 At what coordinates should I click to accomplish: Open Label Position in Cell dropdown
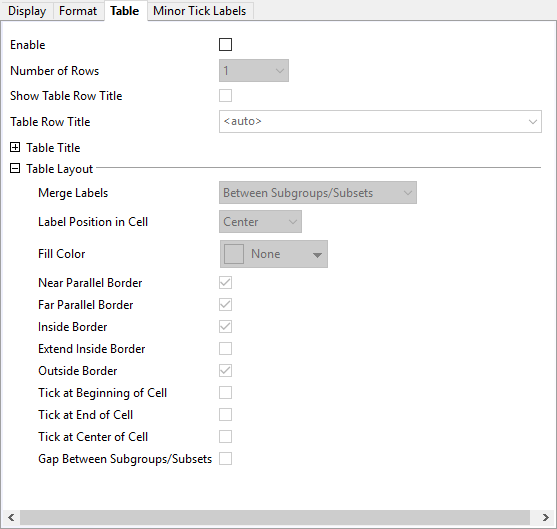point(260,221)
